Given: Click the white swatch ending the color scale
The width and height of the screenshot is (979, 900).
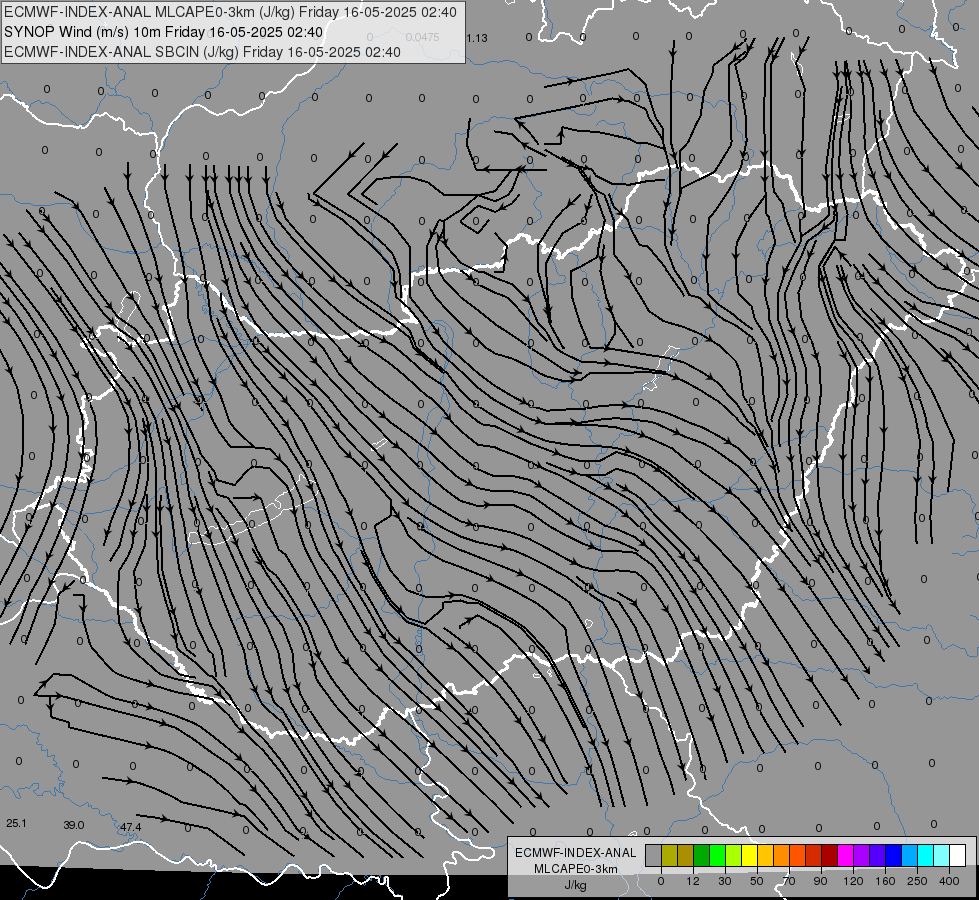Looking at the screenshot, I should click(958, 855).
